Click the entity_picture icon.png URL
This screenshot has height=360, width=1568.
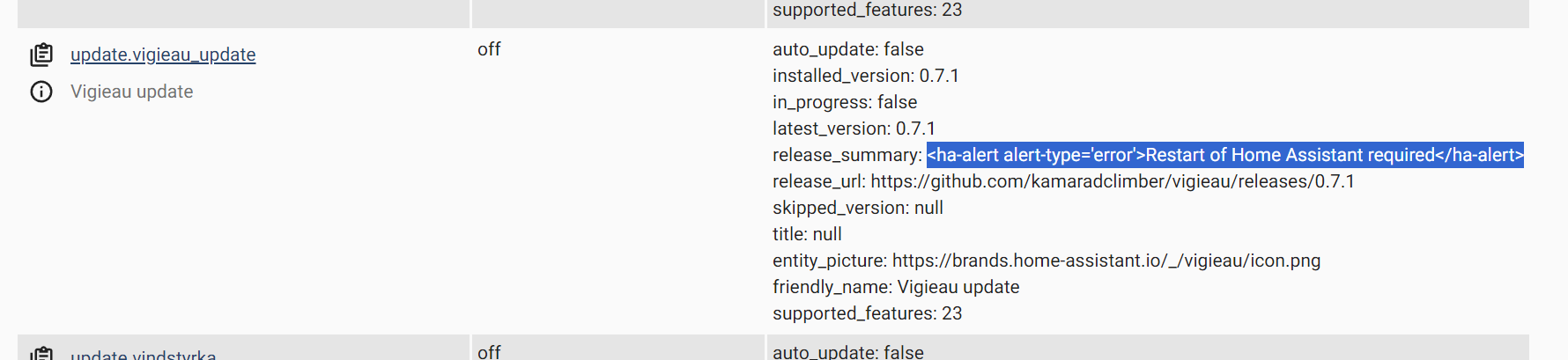[x=1106, y=261]
